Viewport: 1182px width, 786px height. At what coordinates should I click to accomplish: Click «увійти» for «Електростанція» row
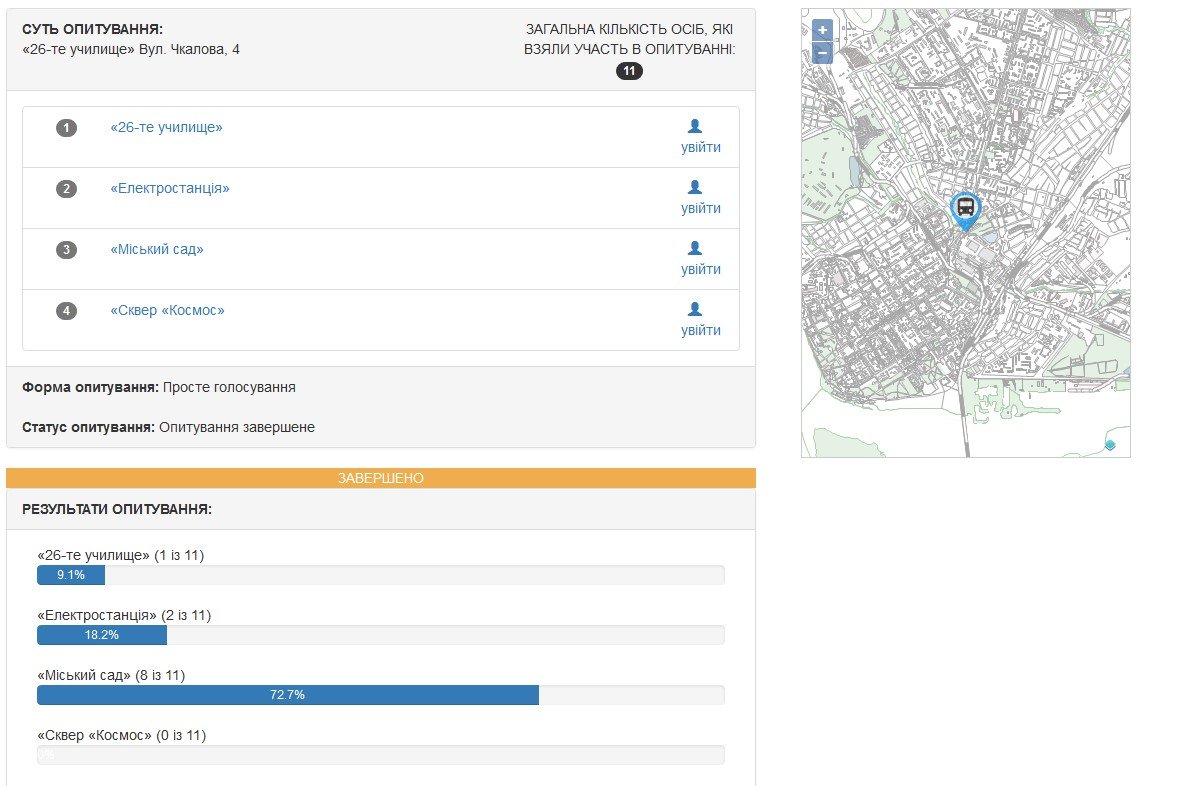pyautogui.click(x=700, y=209)
